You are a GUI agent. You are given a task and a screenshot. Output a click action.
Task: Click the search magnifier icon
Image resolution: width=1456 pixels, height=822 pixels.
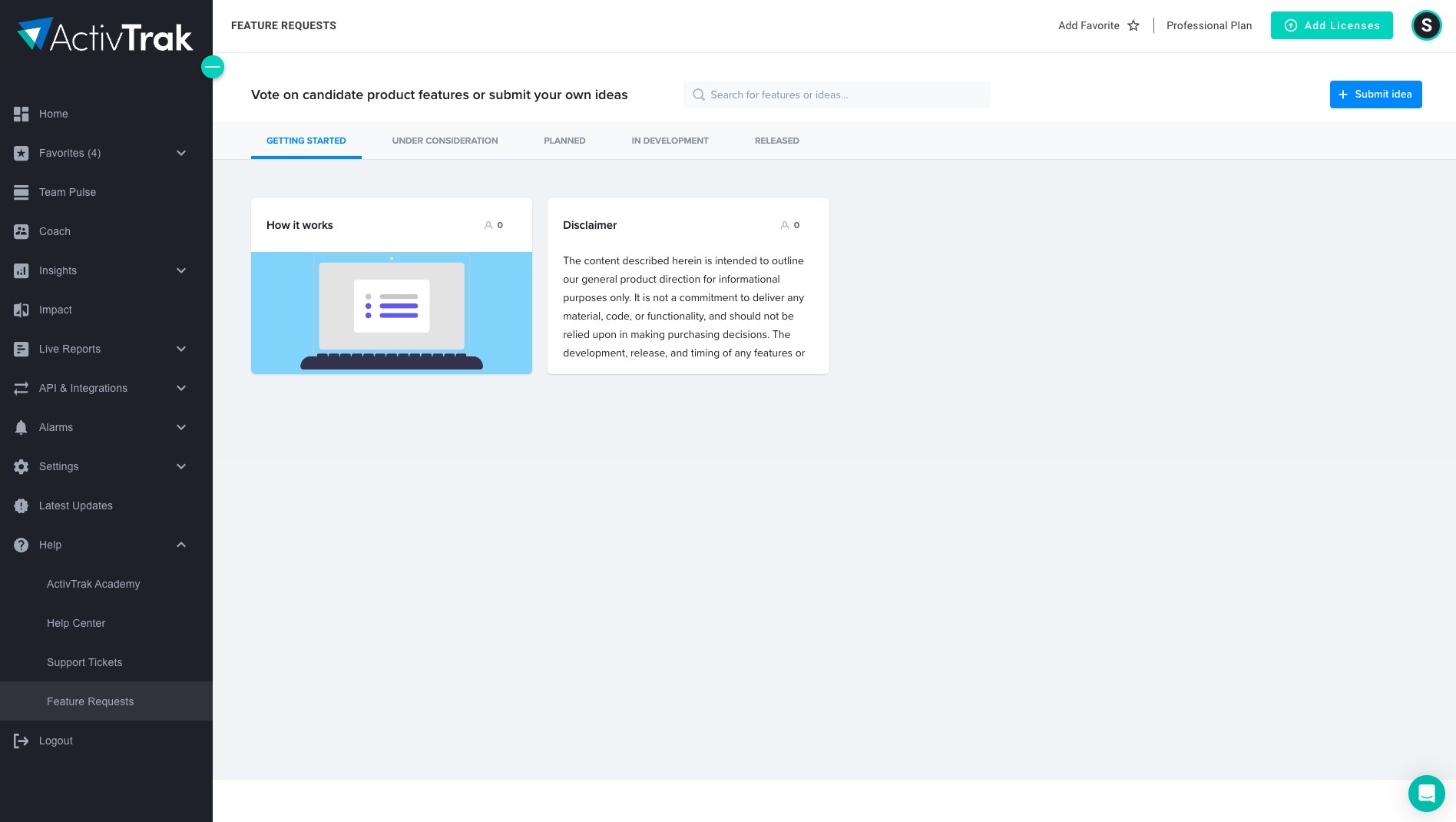pyautogui.click(x=699, y=94)
